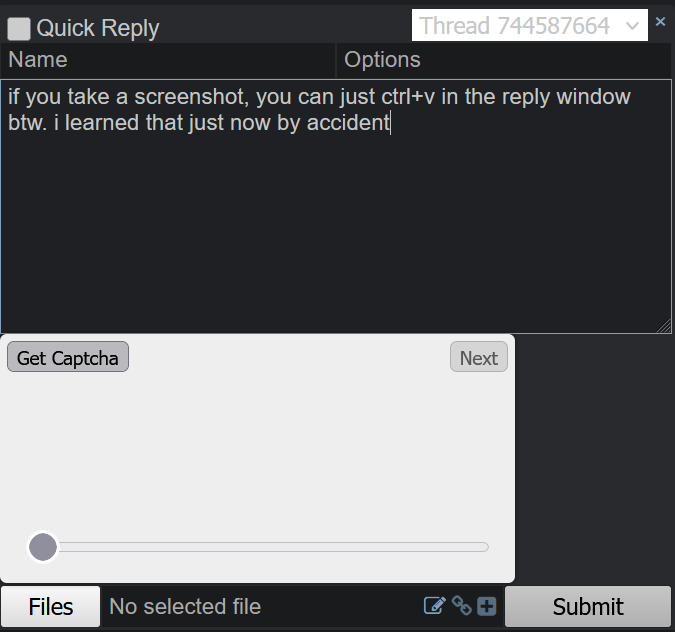Open the draw/edit image pencil icon

(435, 606)
